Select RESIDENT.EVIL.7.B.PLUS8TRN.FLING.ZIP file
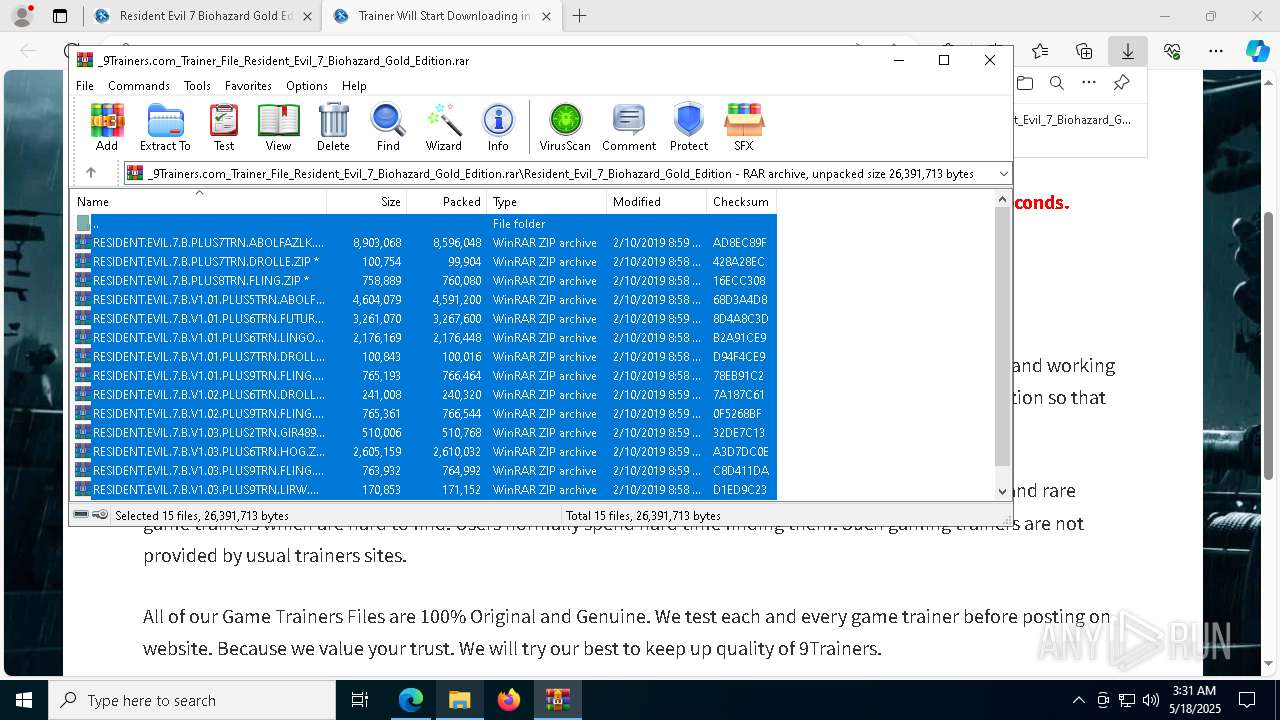1280x720 pixels. pyautogui.click(x=425, y=281)
